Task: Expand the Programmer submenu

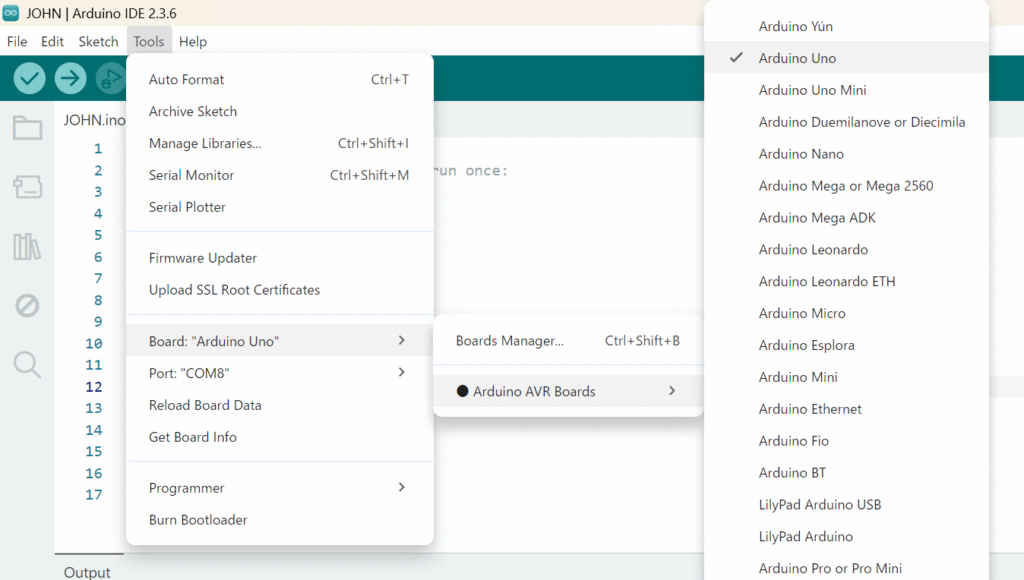Action: [x=280, y=488]
